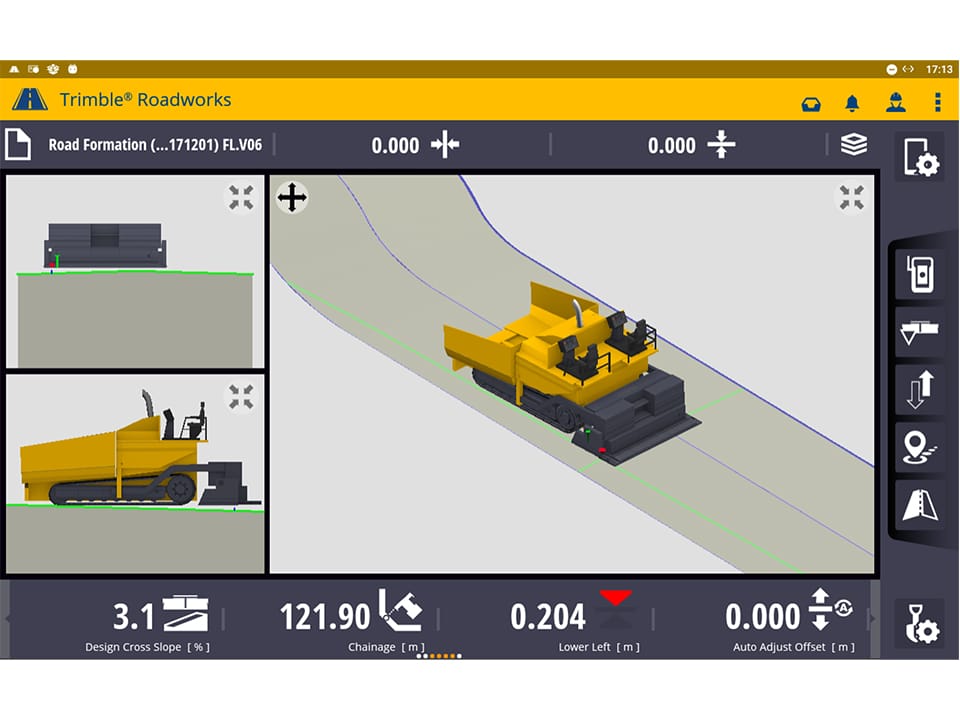Activate the pan move tool in 3D view

pos(292,197)
